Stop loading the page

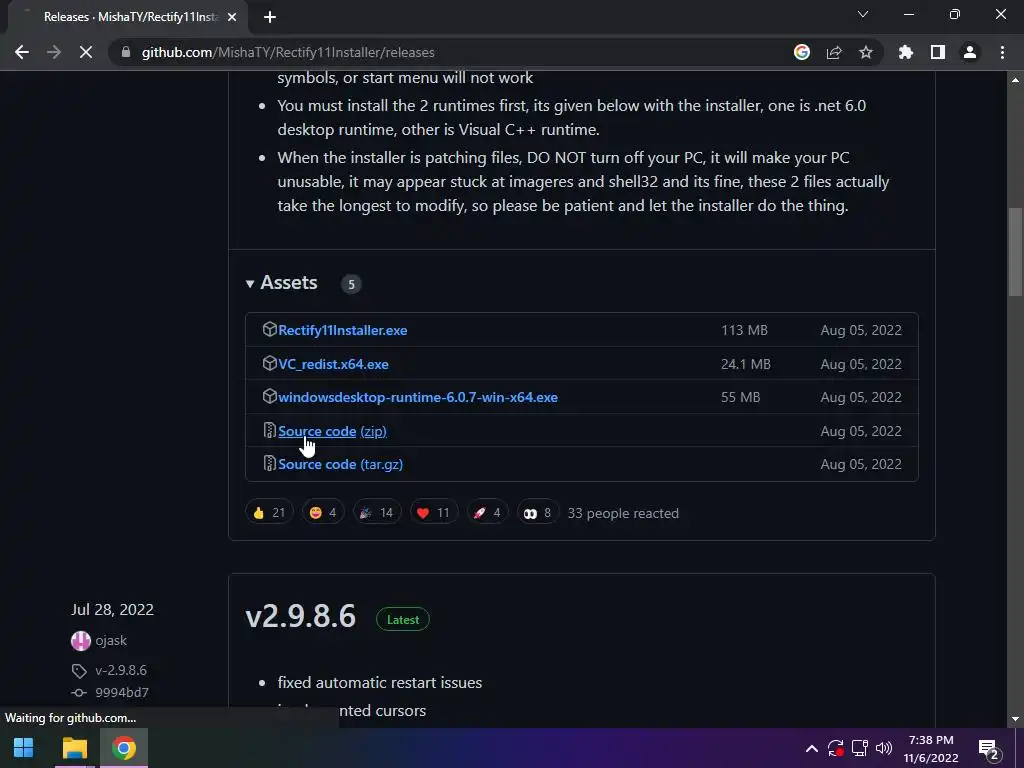click(86, 52)
